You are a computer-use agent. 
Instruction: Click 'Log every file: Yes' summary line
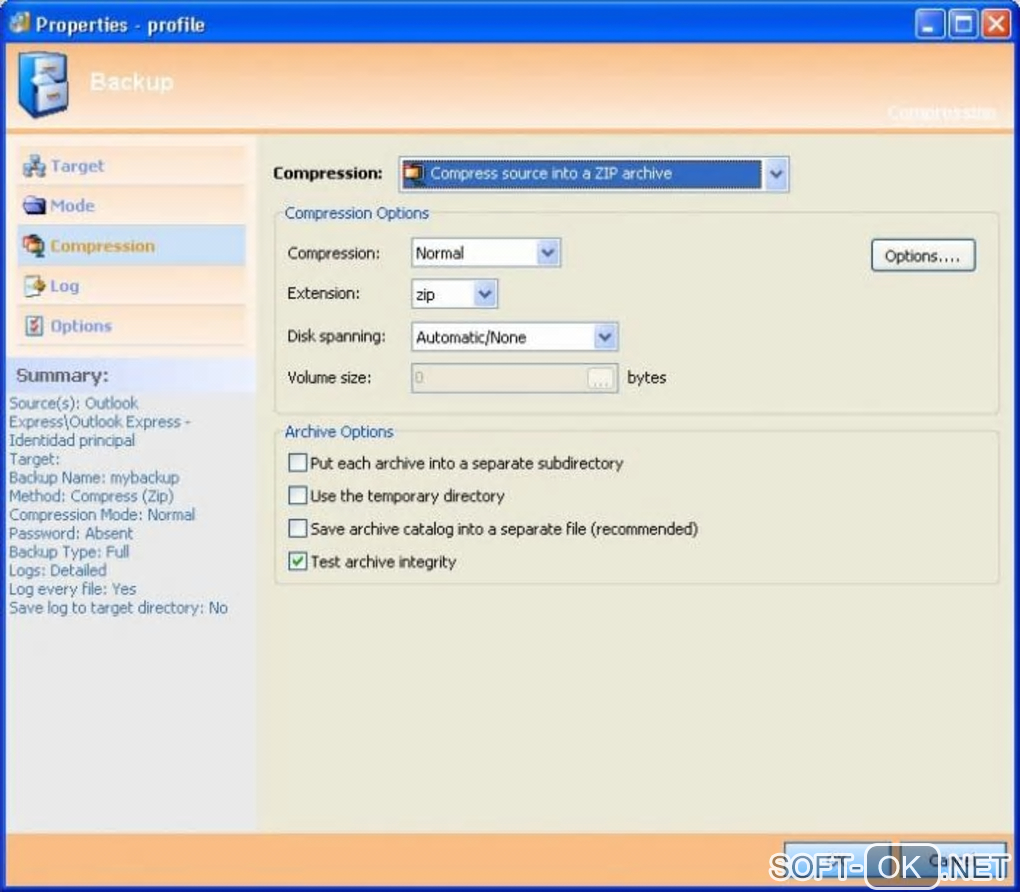(x=73, y=589)
